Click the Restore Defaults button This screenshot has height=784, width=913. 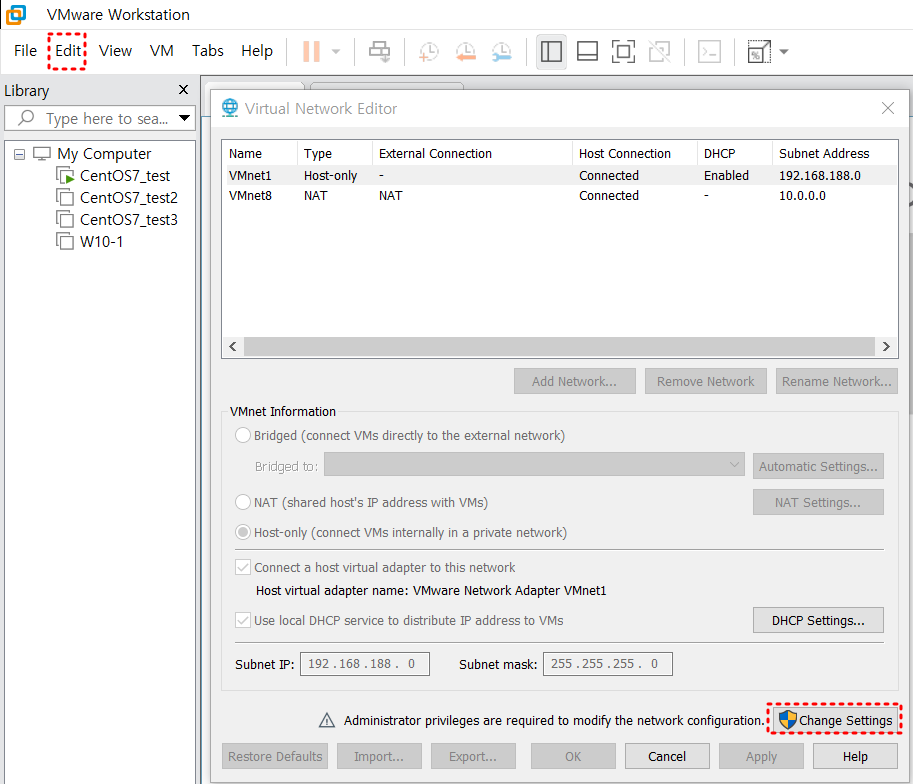point(275,756)
